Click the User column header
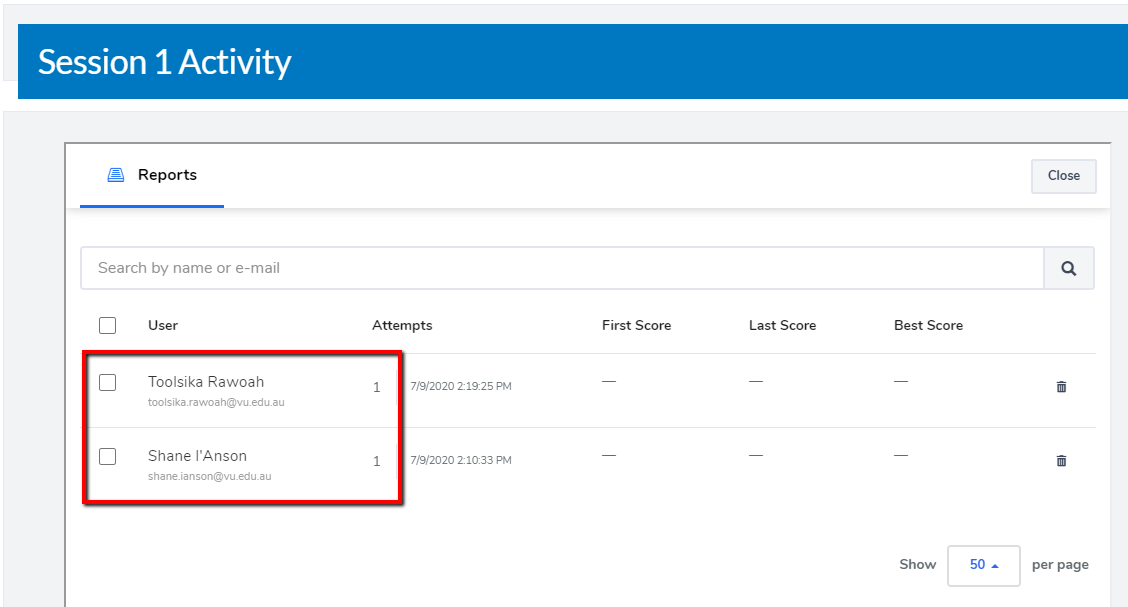Screen dimensions: 1128x607 click(163, 325)
